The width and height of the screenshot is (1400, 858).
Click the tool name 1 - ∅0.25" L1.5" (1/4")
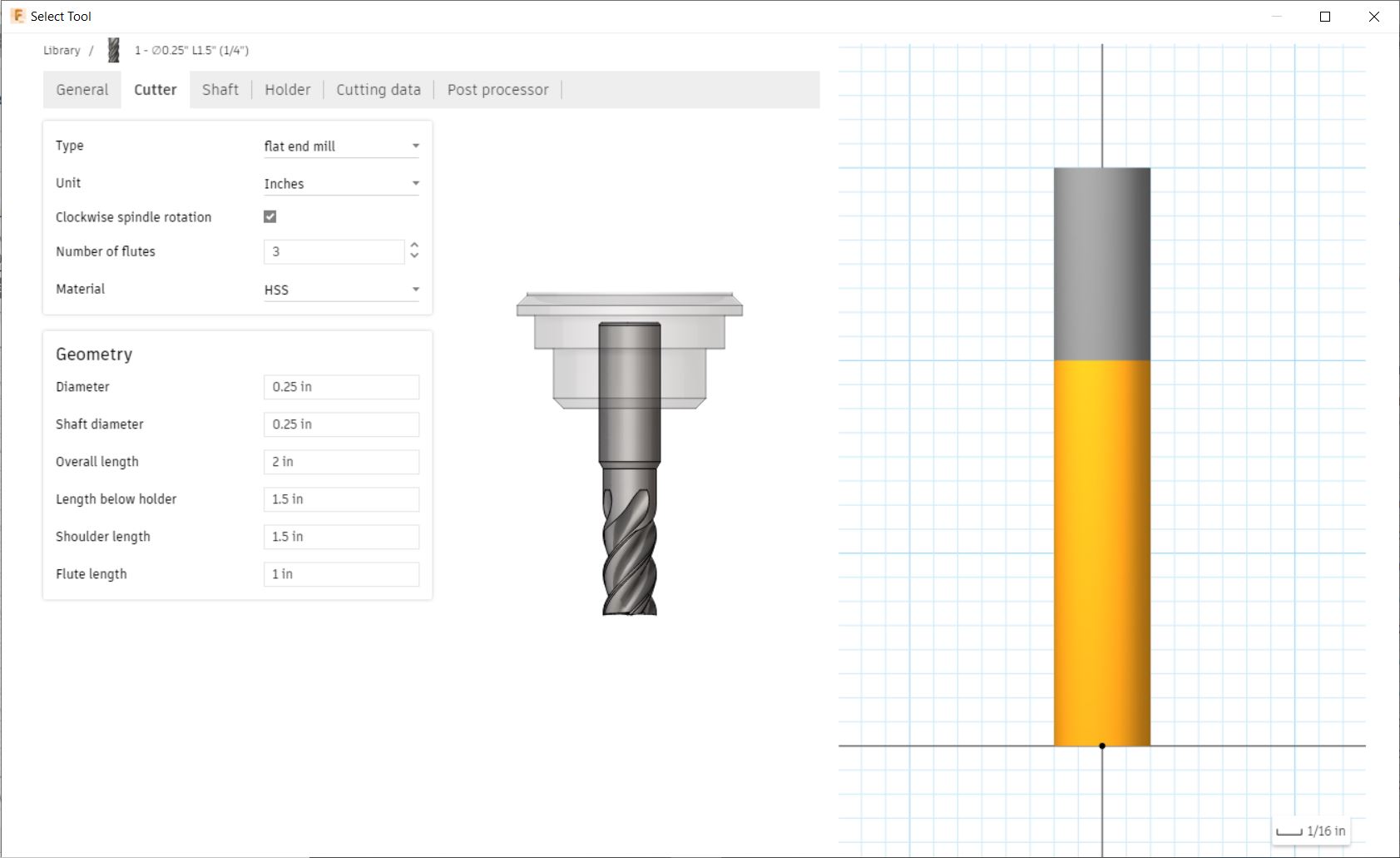click(192, 50)
